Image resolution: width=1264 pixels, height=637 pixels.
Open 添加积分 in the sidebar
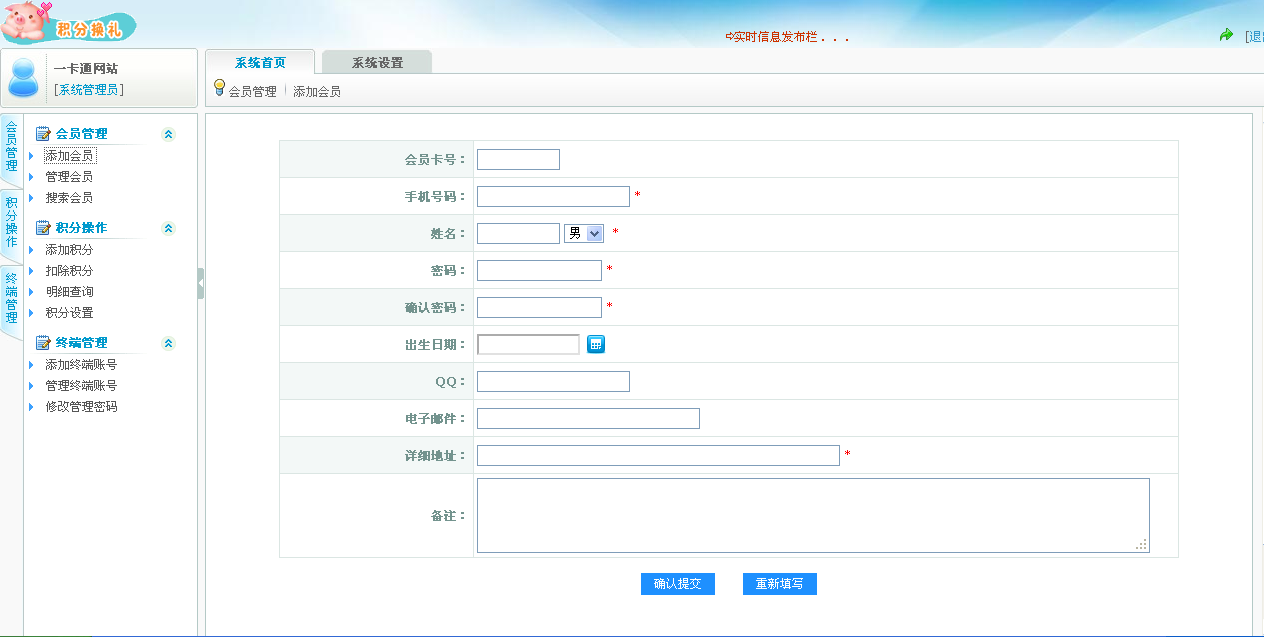coord(69,250)
